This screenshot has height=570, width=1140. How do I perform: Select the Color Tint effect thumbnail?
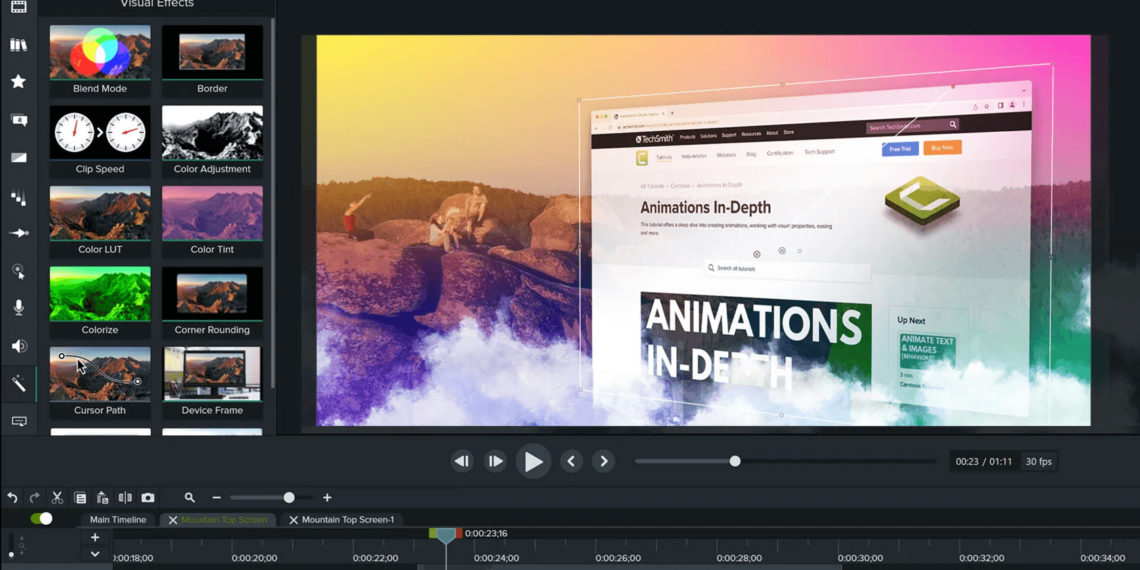tap(212, 222)
